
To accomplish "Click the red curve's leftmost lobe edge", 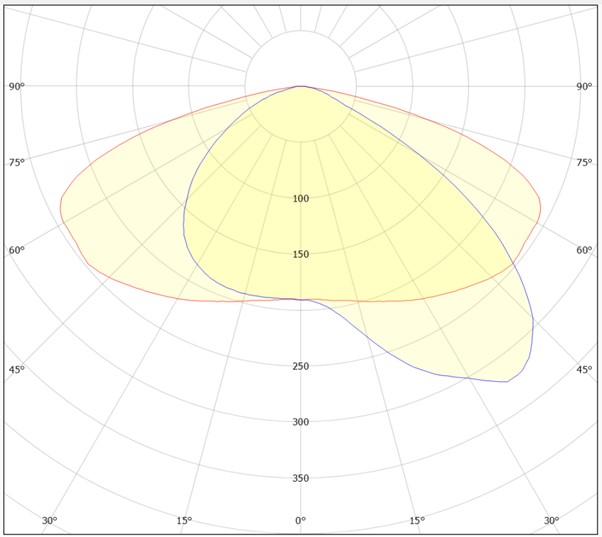I will pyautogui.click(x=61, y=208).
